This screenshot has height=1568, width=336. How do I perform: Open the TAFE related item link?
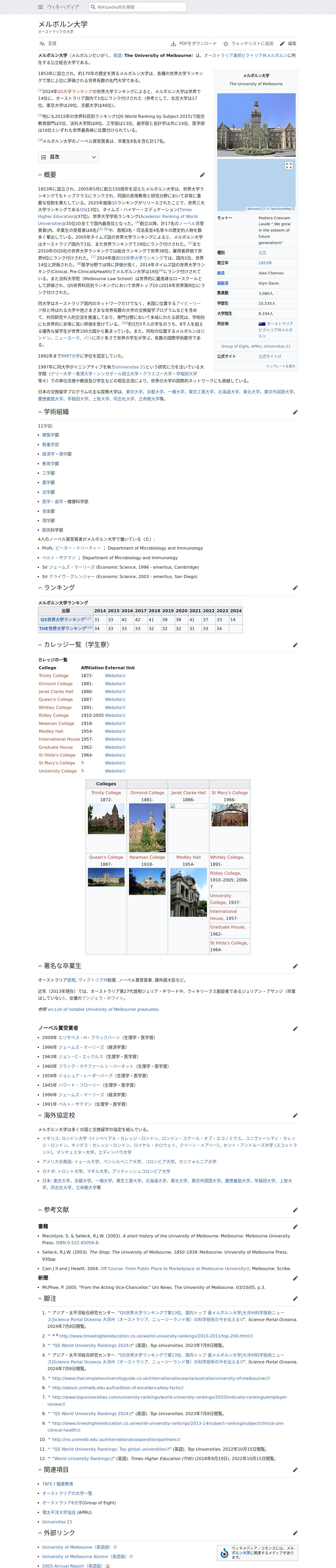(47, 1484)
